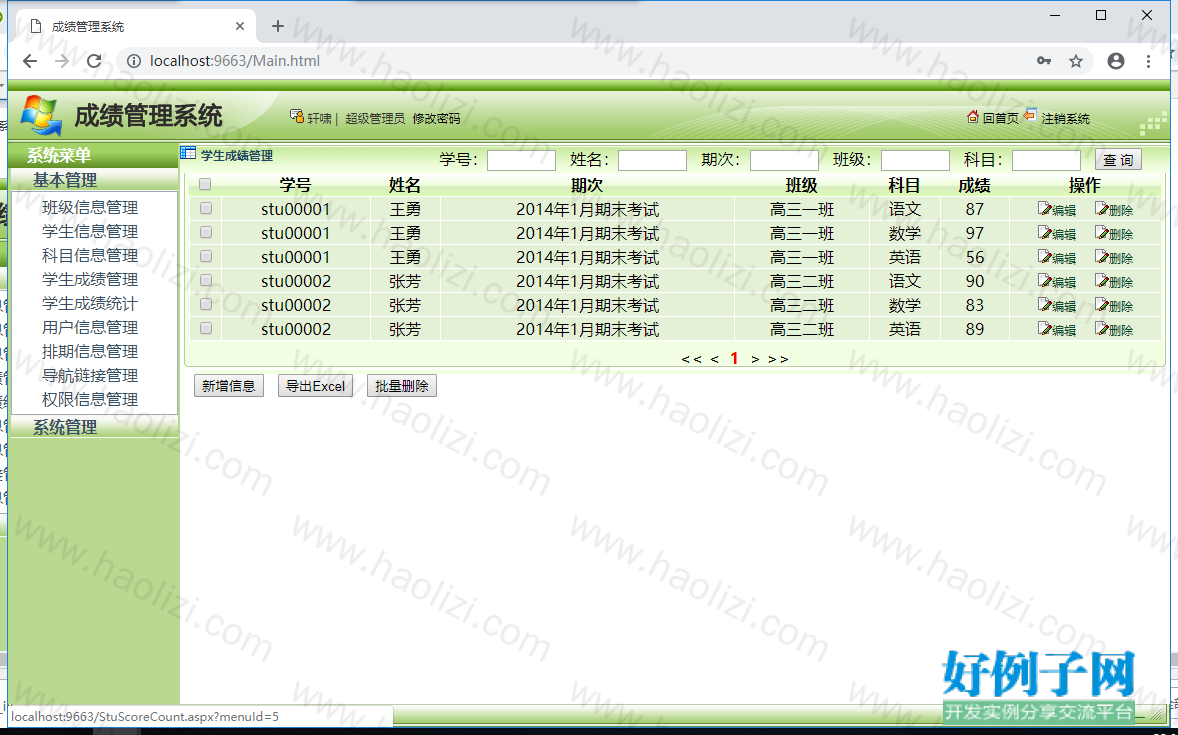
Task: Edit the 张芳 英语 score row
Action: [x=1056, y=330]
